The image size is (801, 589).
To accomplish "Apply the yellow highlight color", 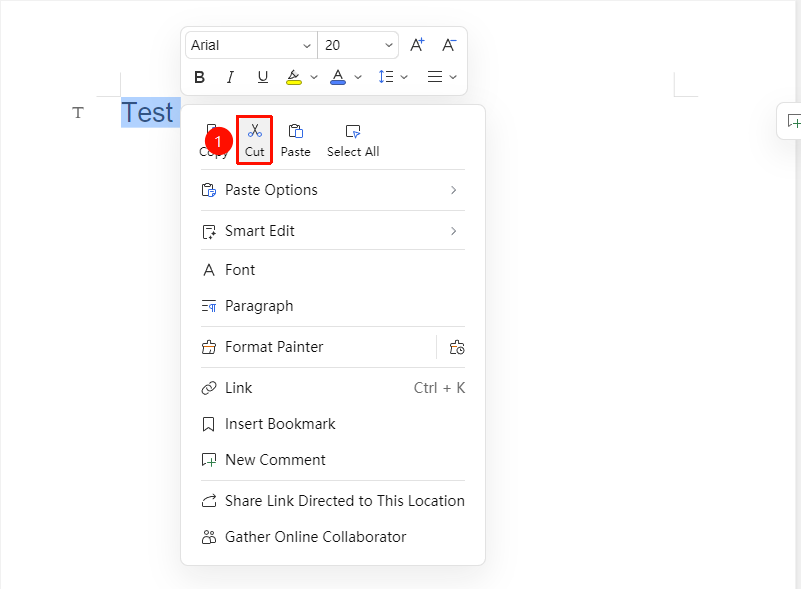I will [294, 77].
